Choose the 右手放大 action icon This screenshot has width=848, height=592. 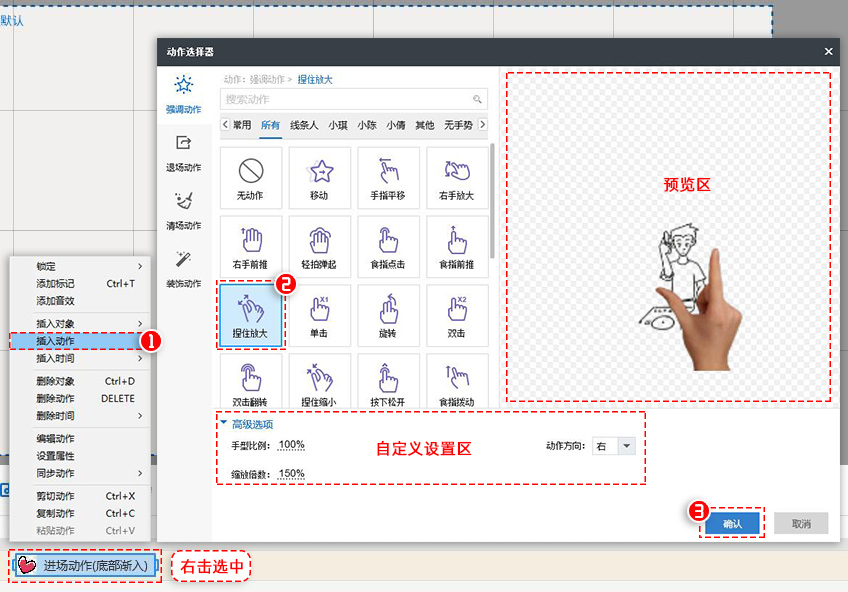tap(457, 177)
